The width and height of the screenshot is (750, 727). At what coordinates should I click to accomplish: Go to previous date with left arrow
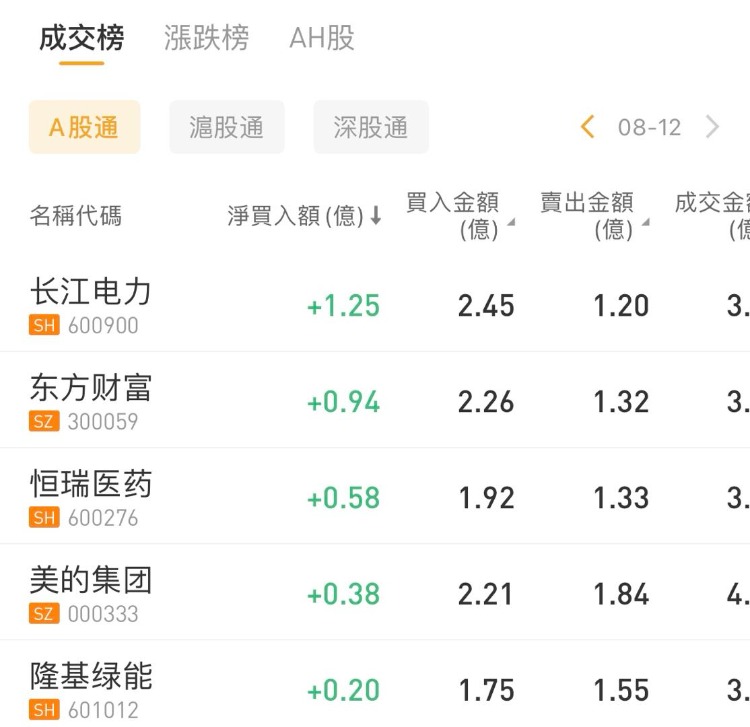coord(588,127)
